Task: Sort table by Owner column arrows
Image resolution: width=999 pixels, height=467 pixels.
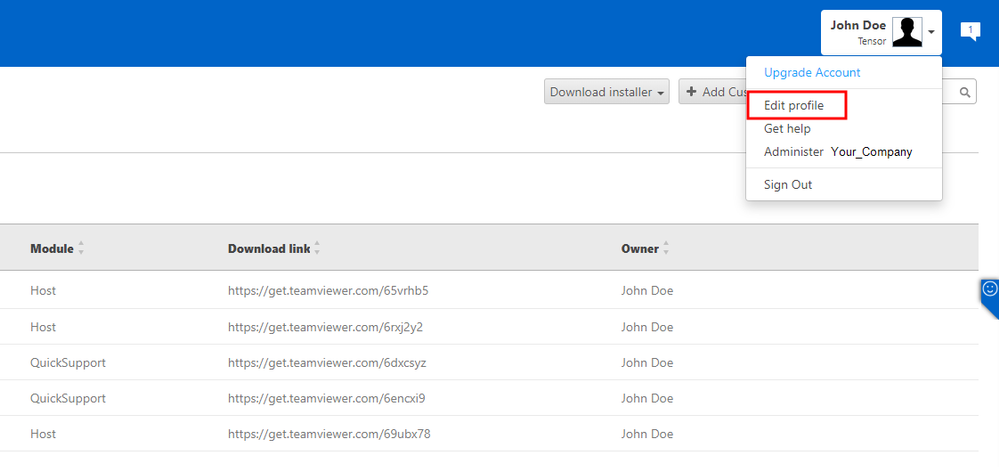Action: click(x=666, y=249)
